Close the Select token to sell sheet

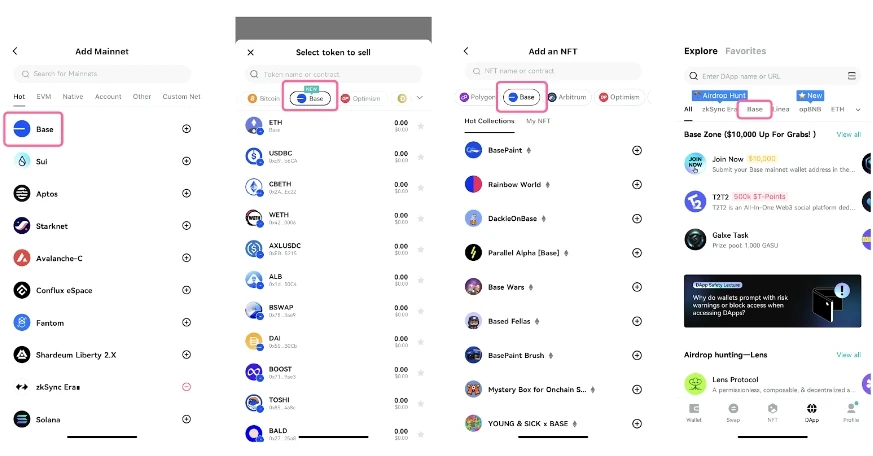point(250,52)
